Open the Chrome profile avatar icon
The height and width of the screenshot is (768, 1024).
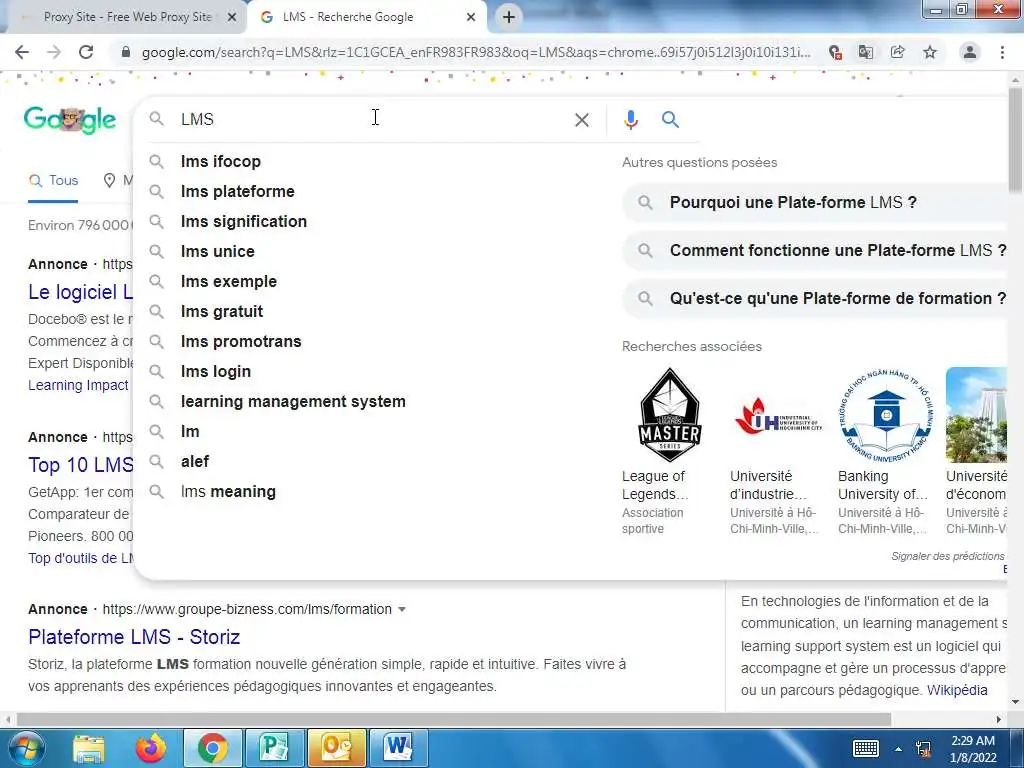point(970,52)
